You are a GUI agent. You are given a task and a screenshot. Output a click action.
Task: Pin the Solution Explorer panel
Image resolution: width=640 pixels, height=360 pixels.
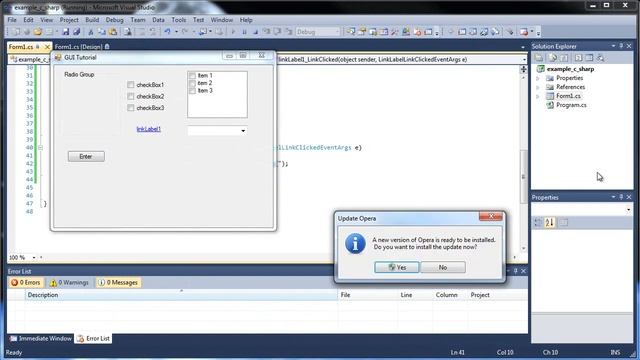(621, 47)
